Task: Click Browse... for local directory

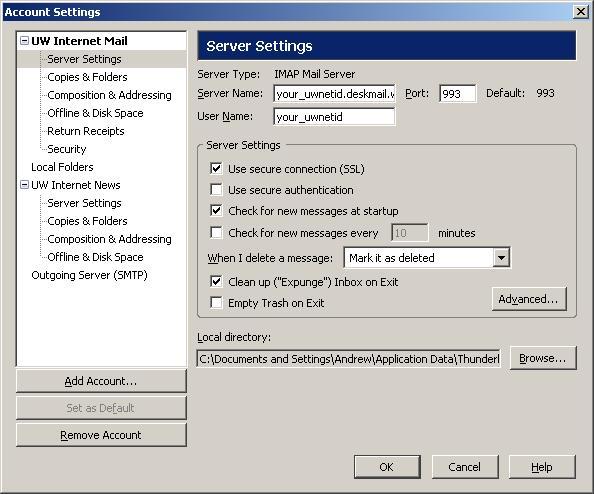Action: point(543,358)
